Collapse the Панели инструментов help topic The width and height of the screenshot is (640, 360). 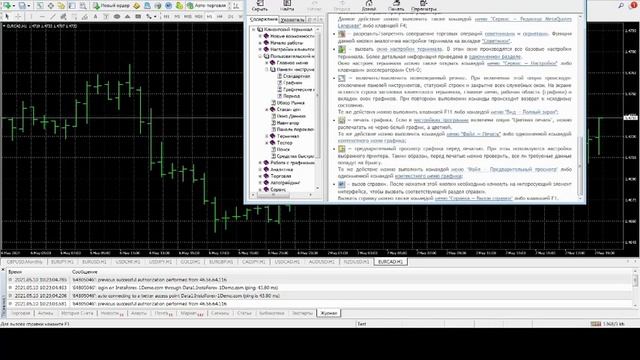point(267,69)
